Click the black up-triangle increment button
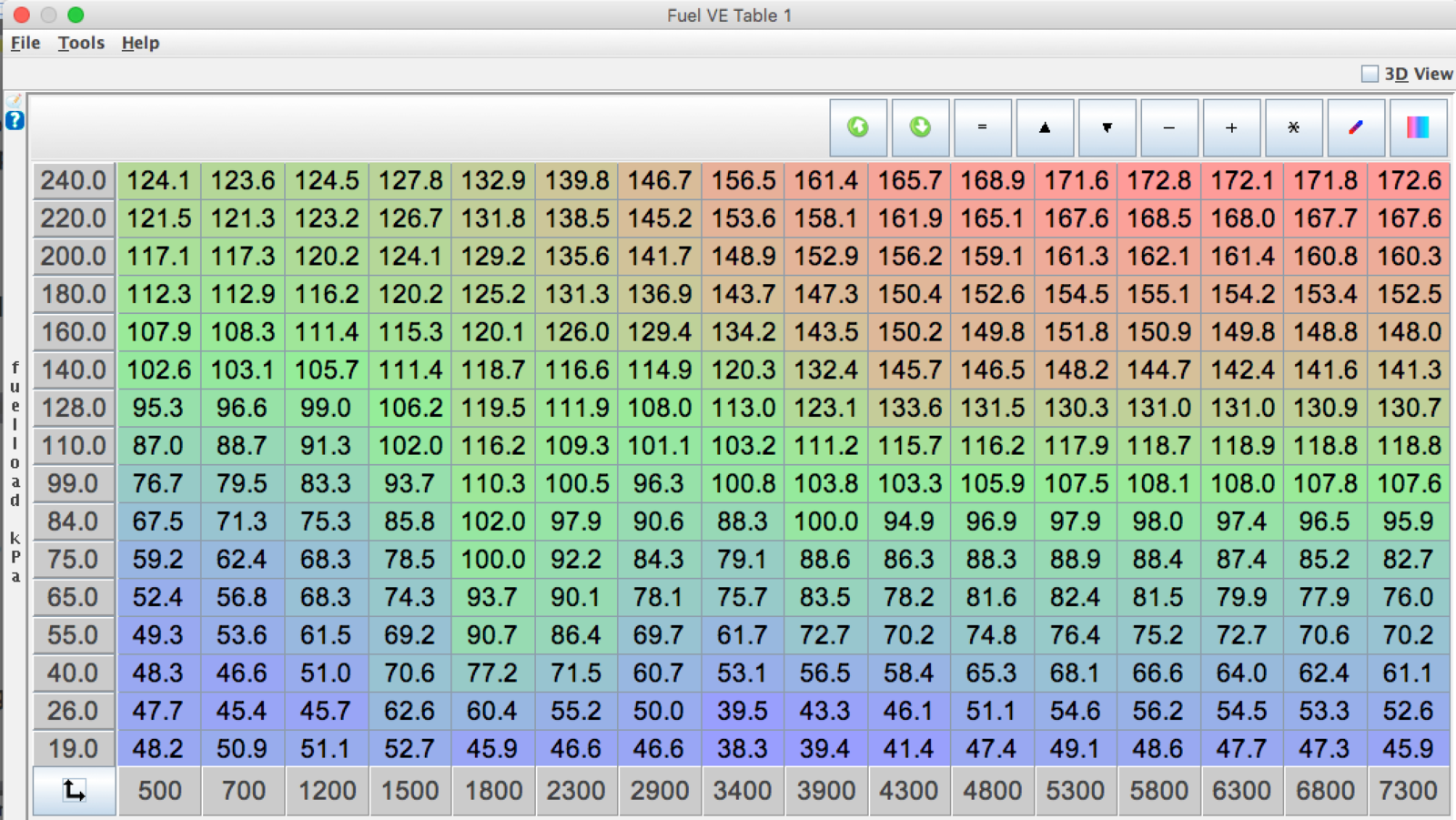Viewport: 1456px width, 820px height. pos(1045,127)
